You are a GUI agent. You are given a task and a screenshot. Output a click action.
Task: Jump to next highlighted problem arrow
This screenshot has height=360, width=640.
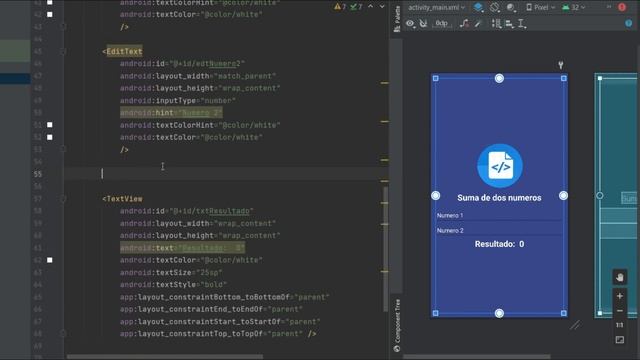[x=382, y=7]
